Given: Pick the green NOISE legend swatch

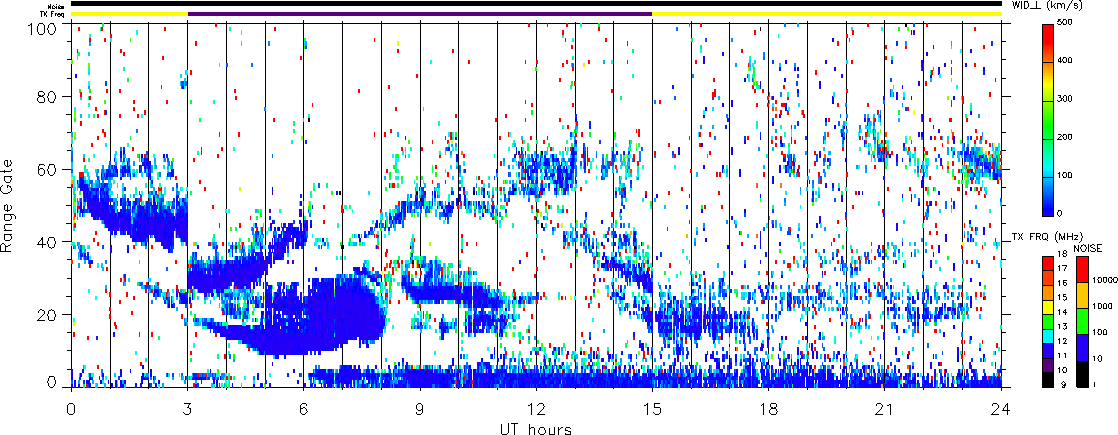Looking at the screenshot, I should [x=1082, y=322].
